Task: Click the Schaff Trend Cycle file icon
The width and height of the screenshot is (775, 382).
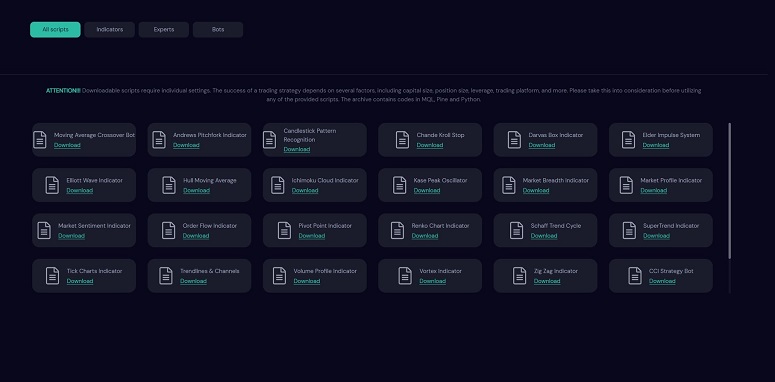Action: pyautogui.click(x=517, y=230)
